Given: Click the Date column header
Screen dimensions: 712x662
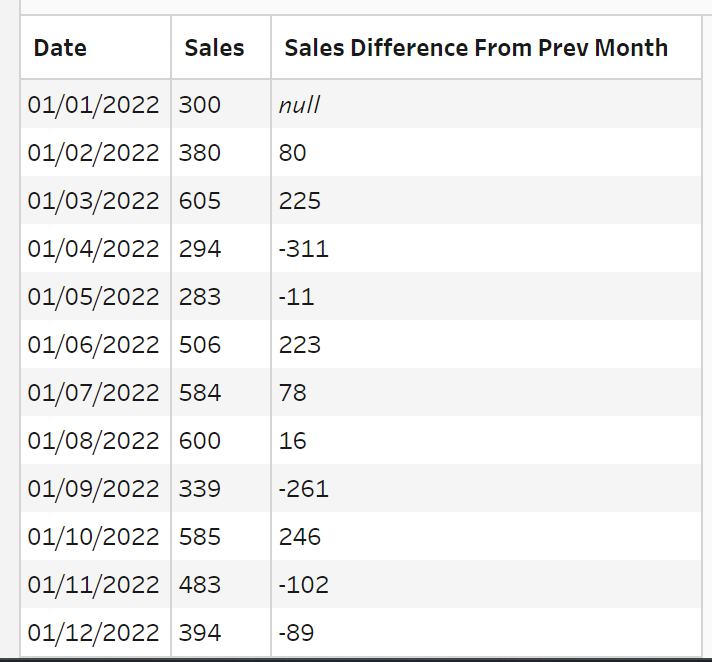Looking at the screenshot, I should 60,48.
